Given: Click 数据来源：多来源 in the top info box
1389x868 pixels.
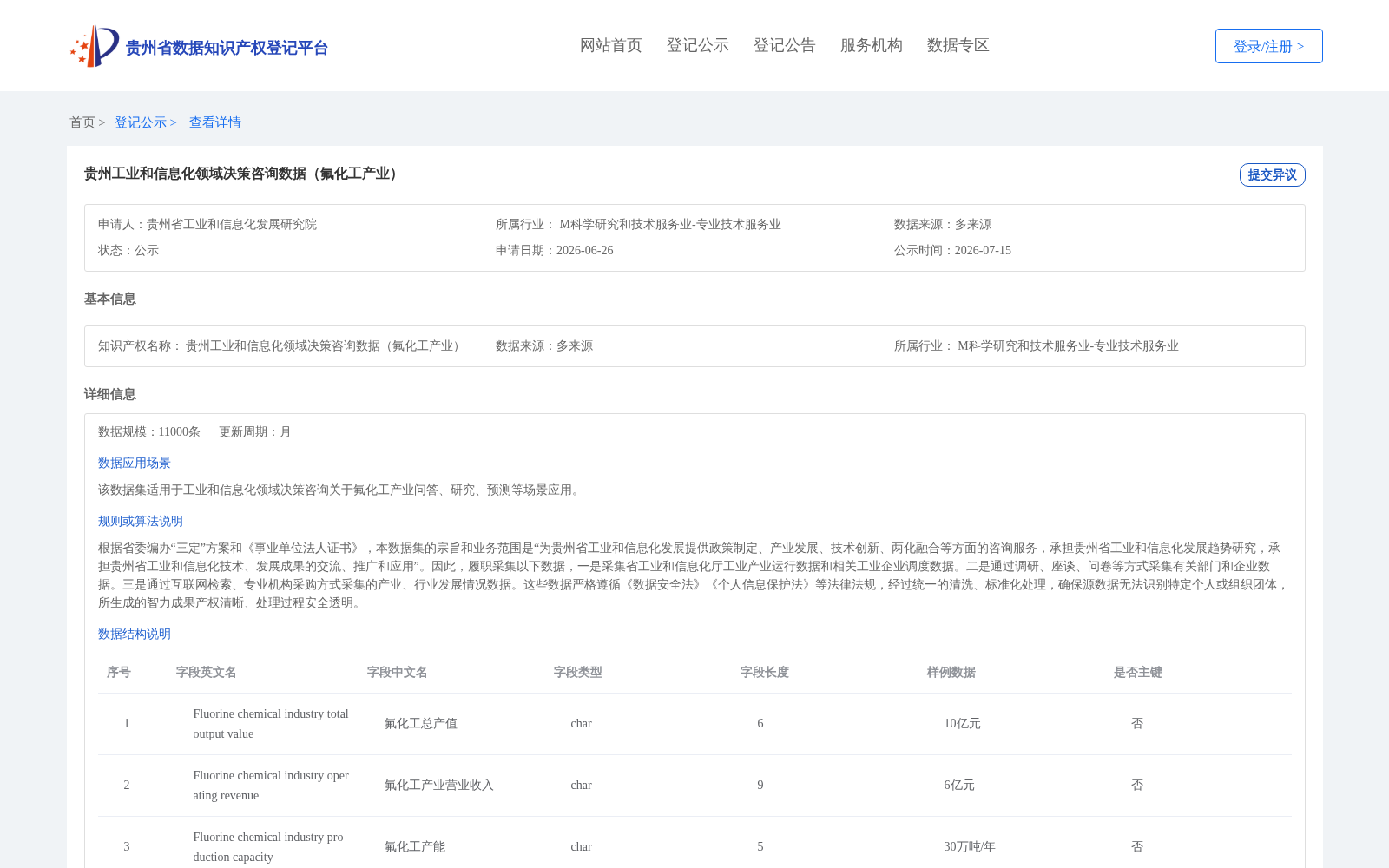Looking at the screenshot, I should click(943, 224).
